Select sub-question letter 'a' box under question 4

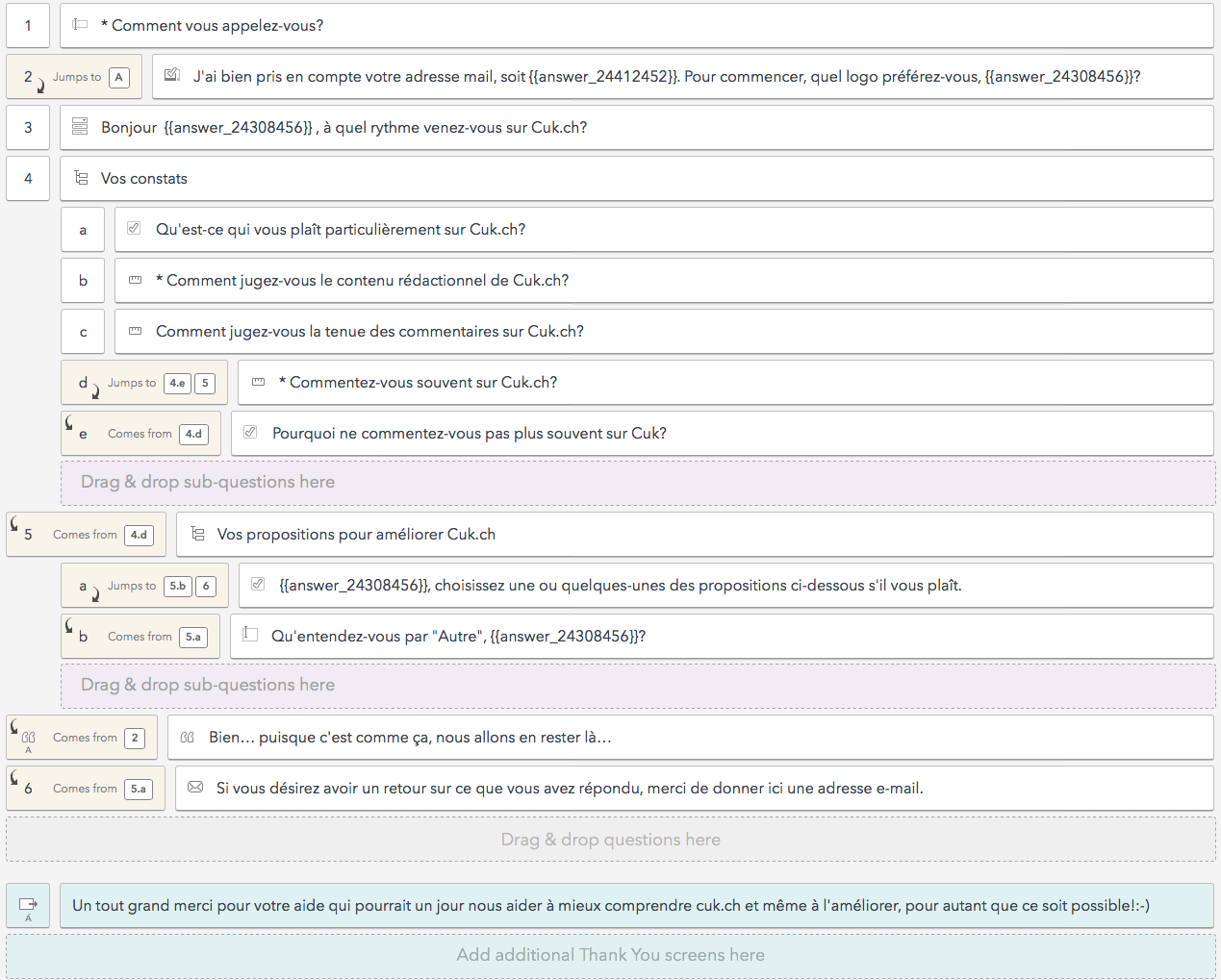click(x=83, y=229)
